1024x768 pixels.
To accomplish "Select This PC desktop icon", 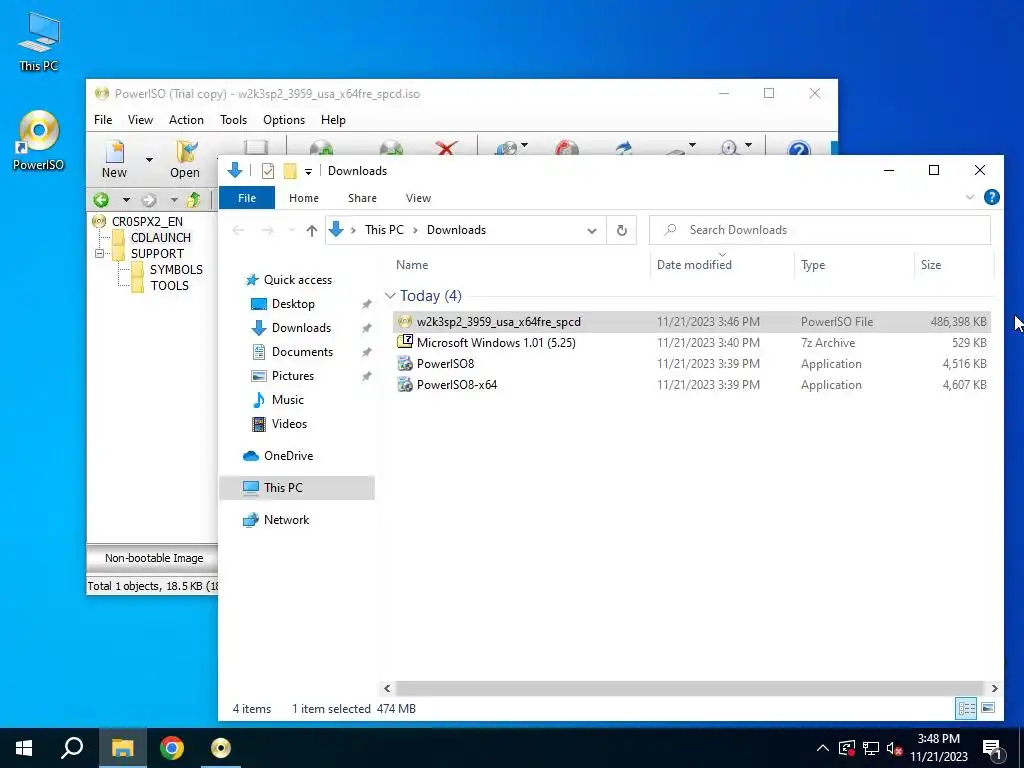I will pyautogui.click(x=39, y=42).
